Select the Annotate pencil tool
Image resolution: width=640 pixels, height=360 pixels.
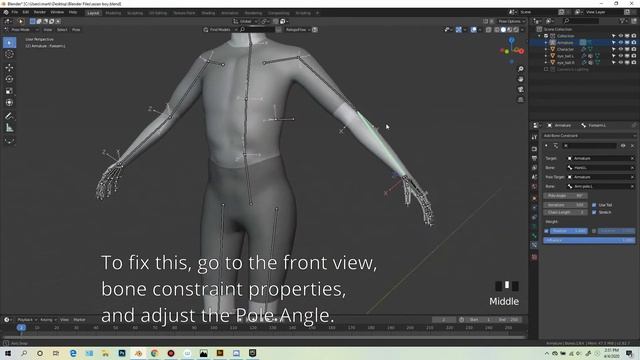click(x=9, y=116)
